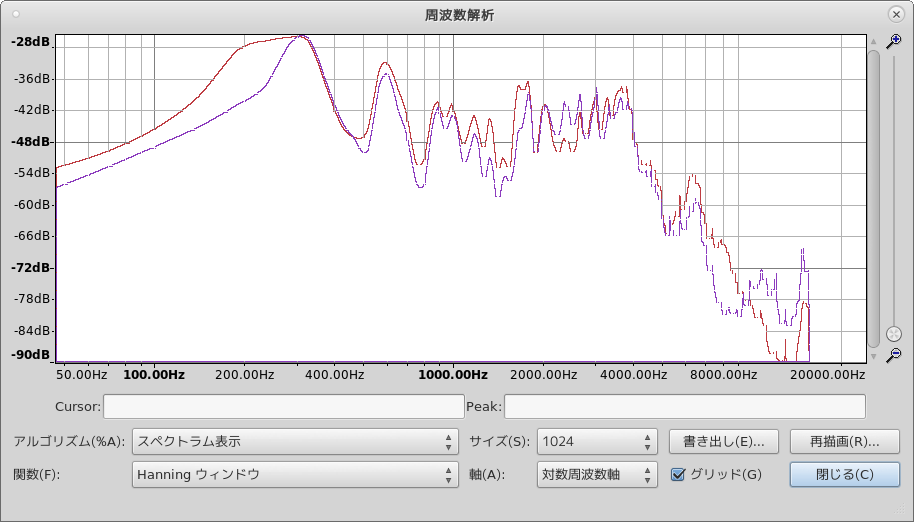
Task: Click the zoom in magnifier icon
Action: pyautogui.click(x=894, y=41)
